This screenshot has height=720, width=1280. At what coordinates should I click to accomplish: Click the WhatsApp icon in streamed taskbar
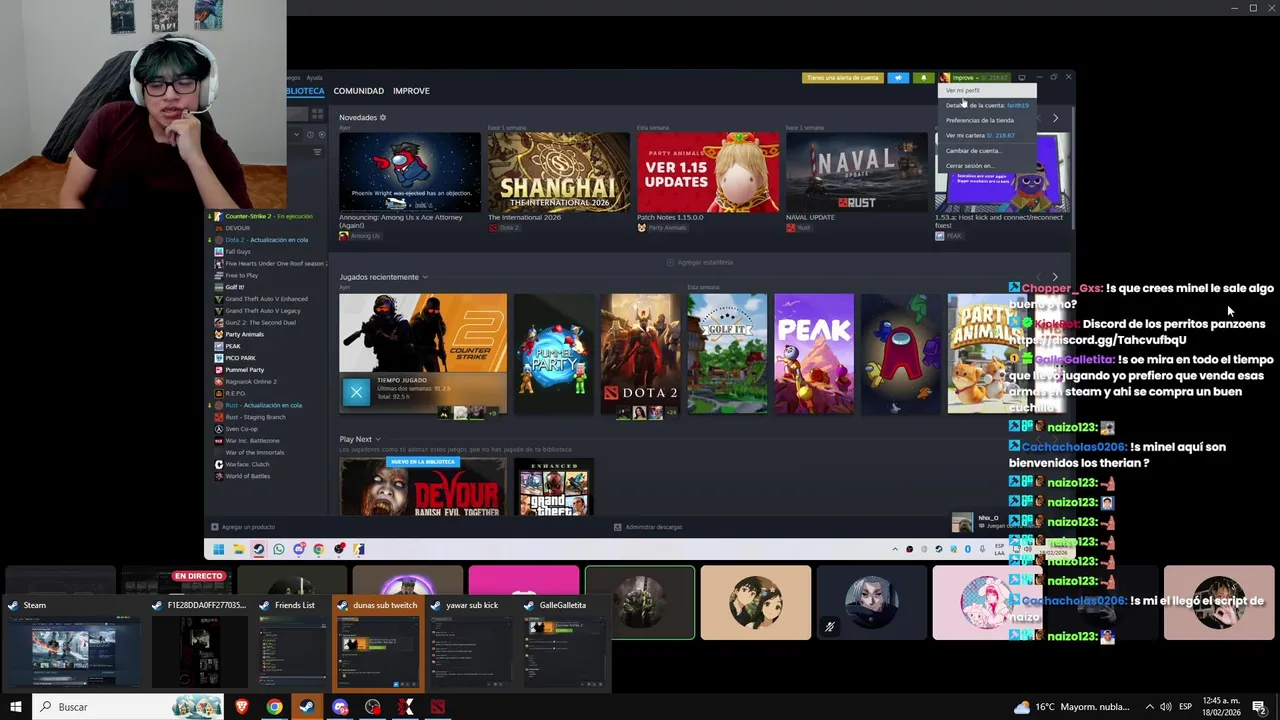[278, 549]
